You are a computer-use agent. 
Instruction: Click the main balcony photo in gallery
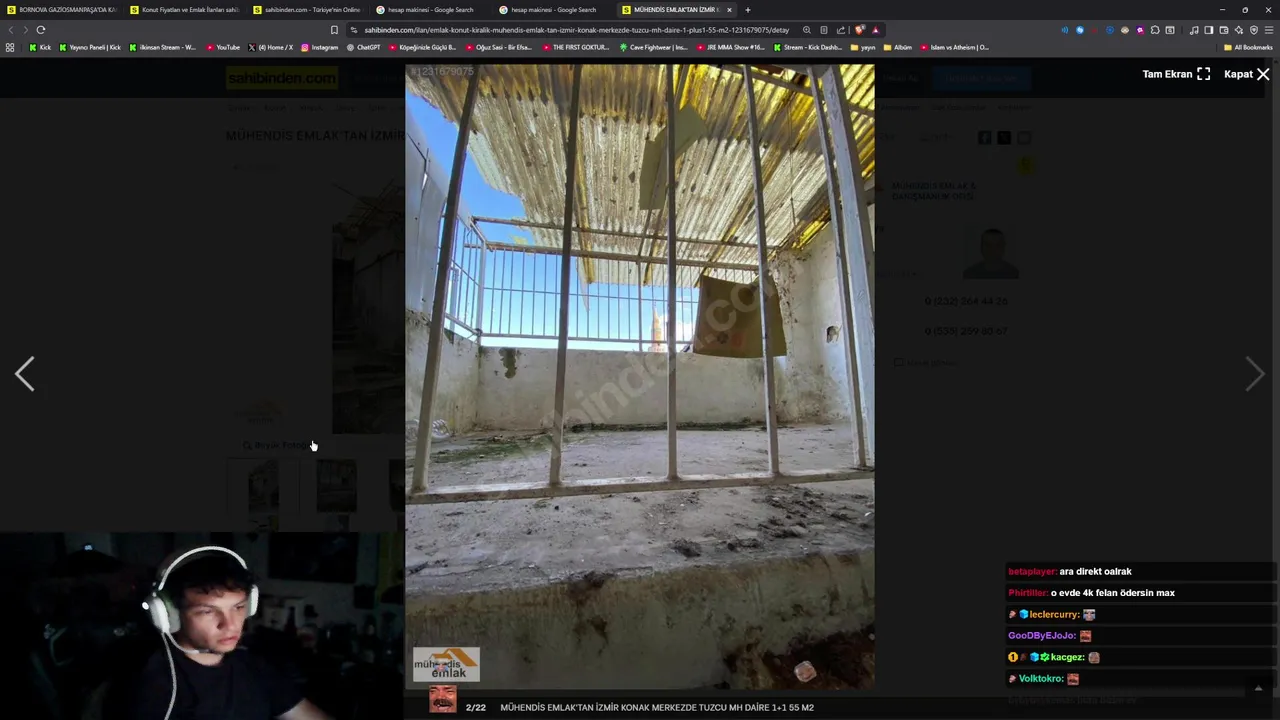(640, 377)
